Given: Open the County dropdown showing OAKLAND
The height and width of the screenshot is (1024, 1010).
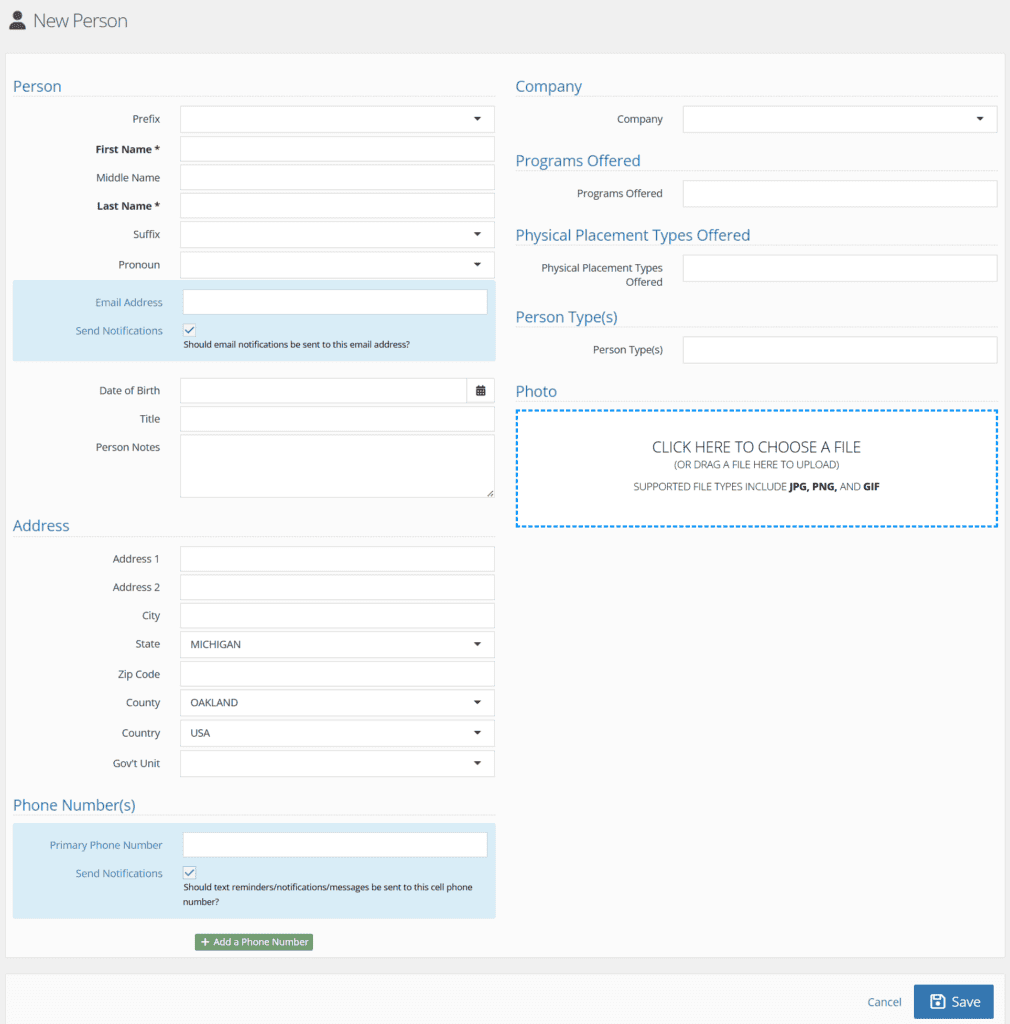Looking at the screenshot, I should click(337, 703).
